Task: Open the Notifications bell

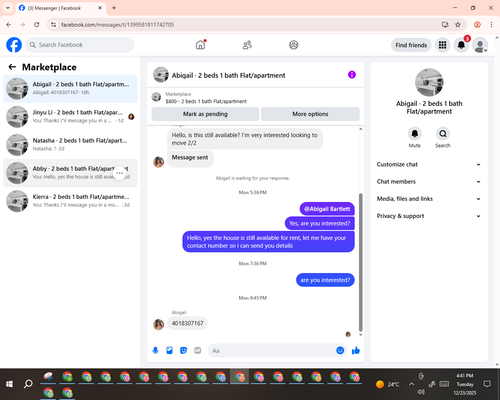Action: [x=461, y=45]
